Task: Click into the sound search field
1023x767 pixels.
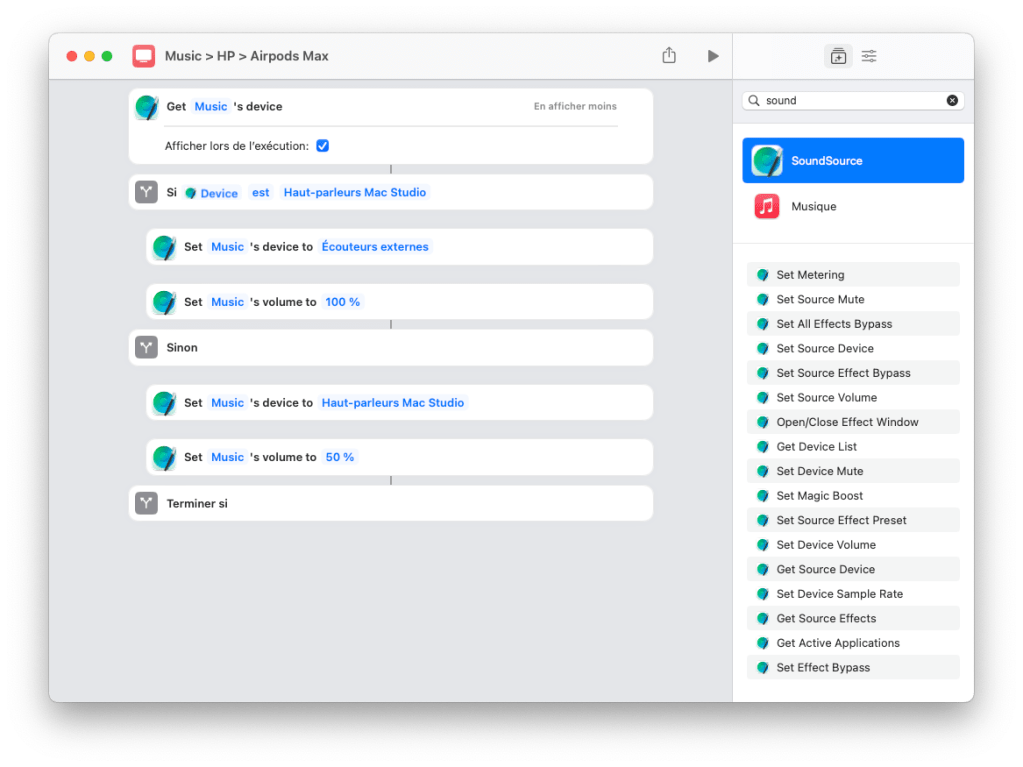Action: coord(850,100)
